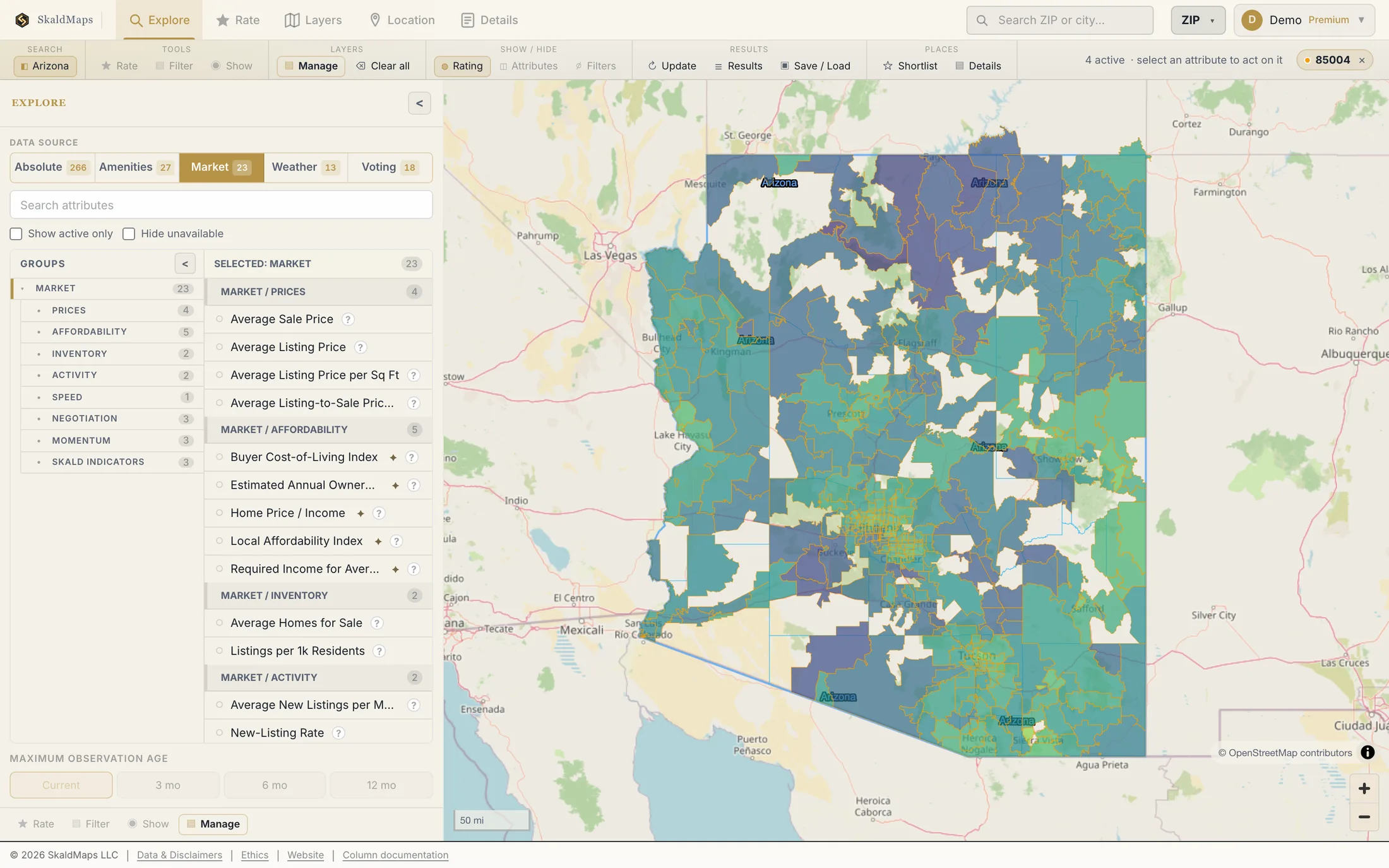Open the map attribution info icon
The height and width of the screenshot is (868, 1389).
pos(1368,752)
